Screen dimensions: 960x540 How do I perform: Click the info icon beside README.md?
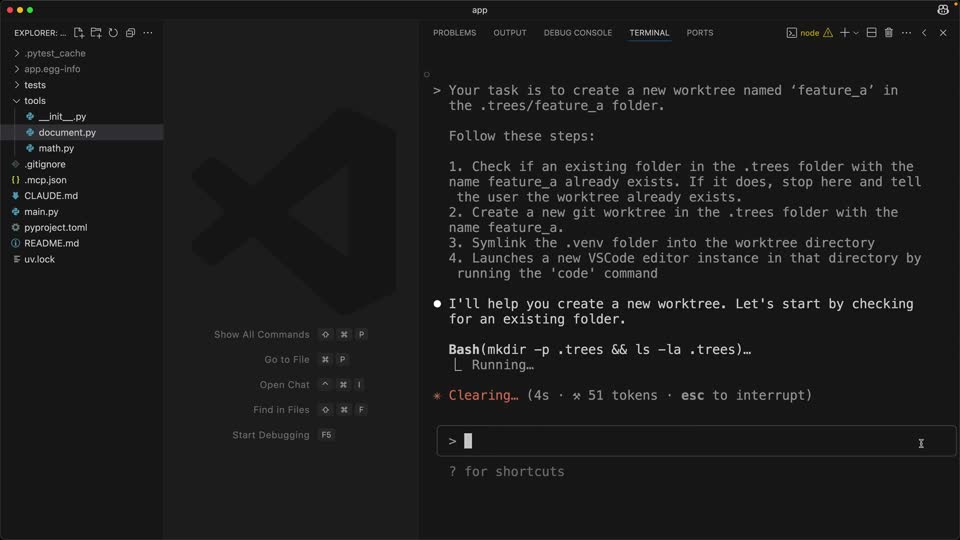(15, 243)
